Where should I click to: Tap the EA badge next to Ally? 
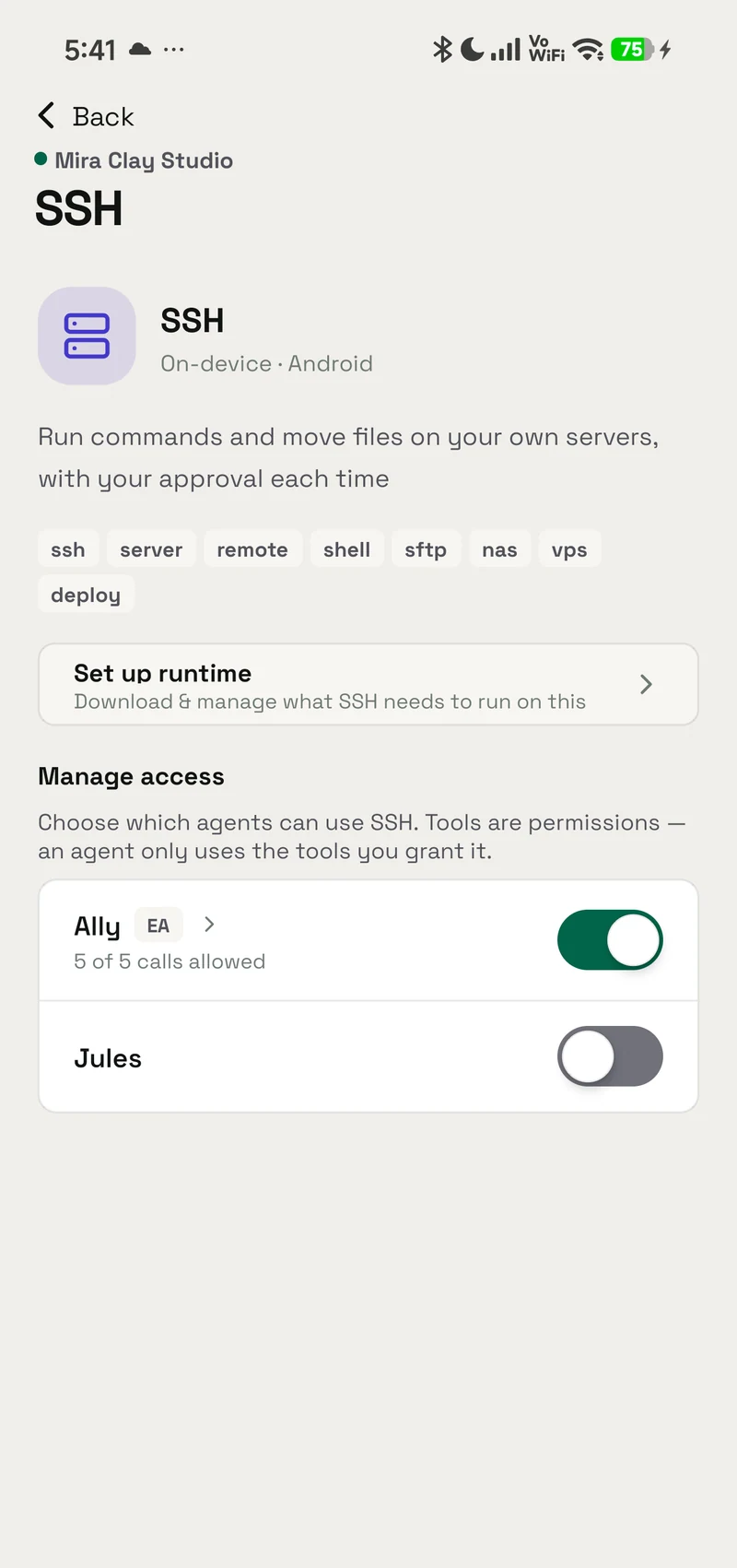(158, 925)
